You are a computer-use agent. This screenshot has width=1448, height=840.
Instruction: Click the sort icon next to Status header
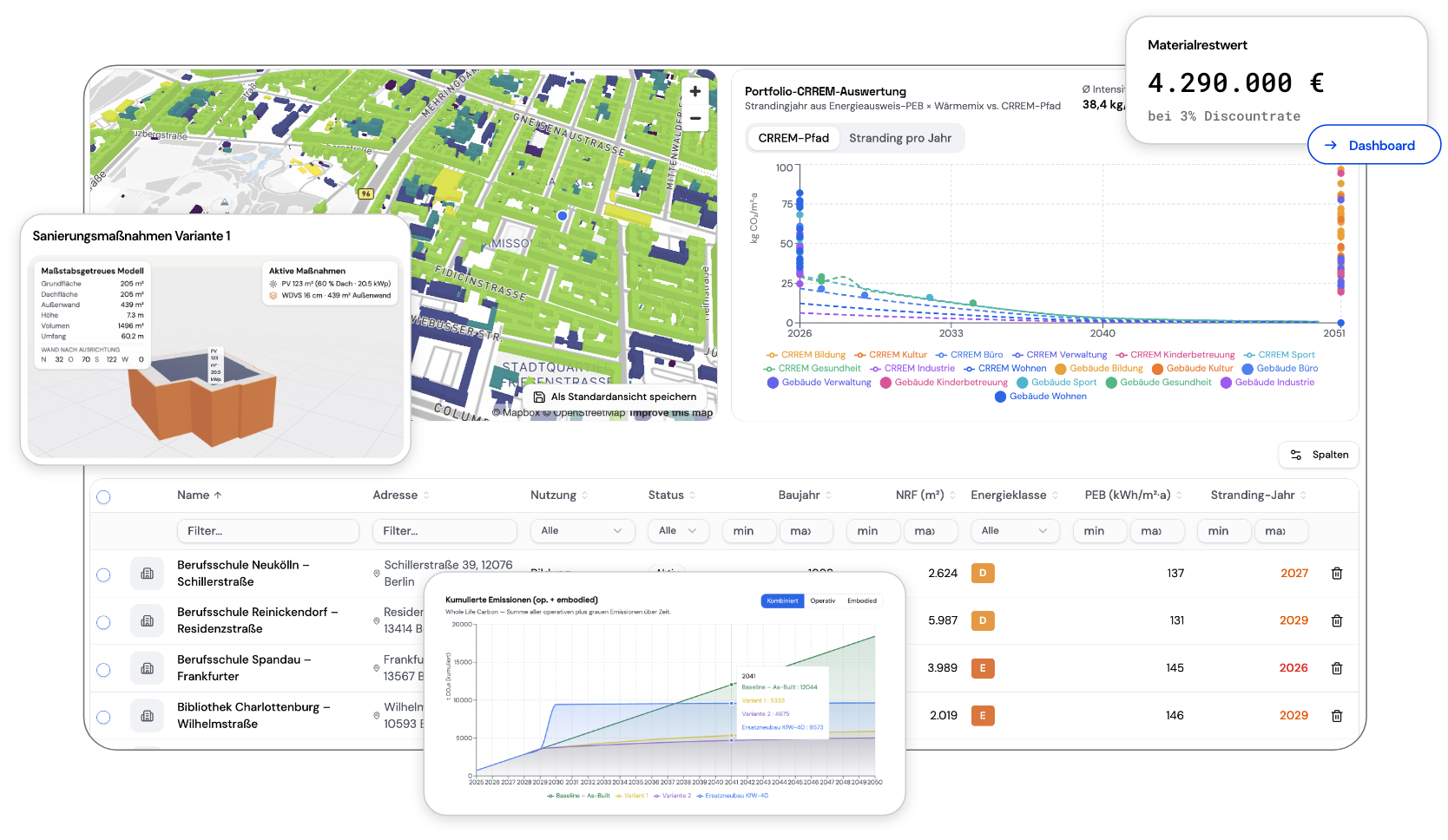point(692,495)
